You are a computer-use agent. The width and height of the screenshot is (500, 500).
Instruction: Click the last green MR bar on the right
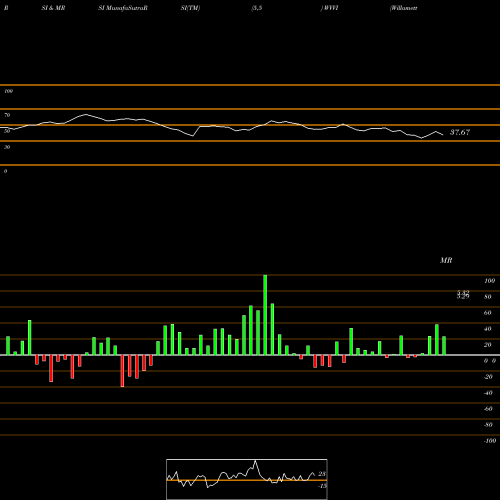point(444,346)
